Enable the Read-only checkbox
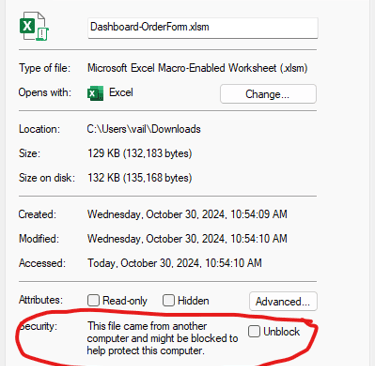The height and width of the screenshot is (366, 375). coord(93,300)
